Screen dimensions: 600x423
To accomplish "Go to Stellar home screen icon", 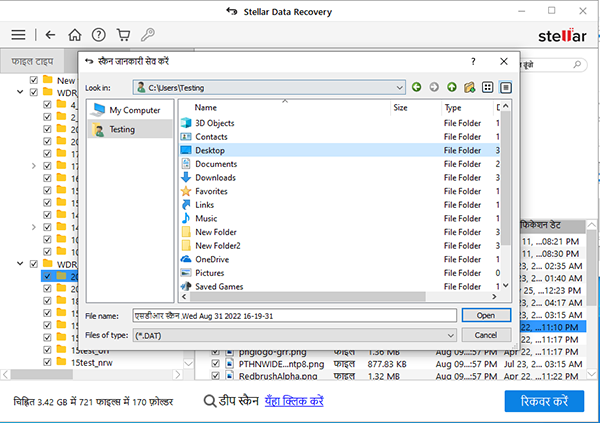I will tap(75, 35).
